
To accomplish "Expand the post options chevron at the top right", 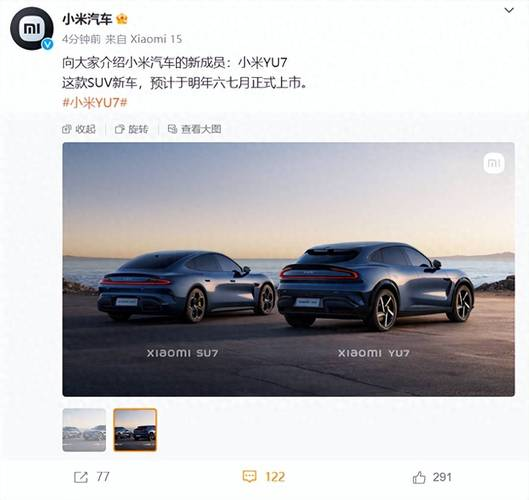I will [509, 11].
